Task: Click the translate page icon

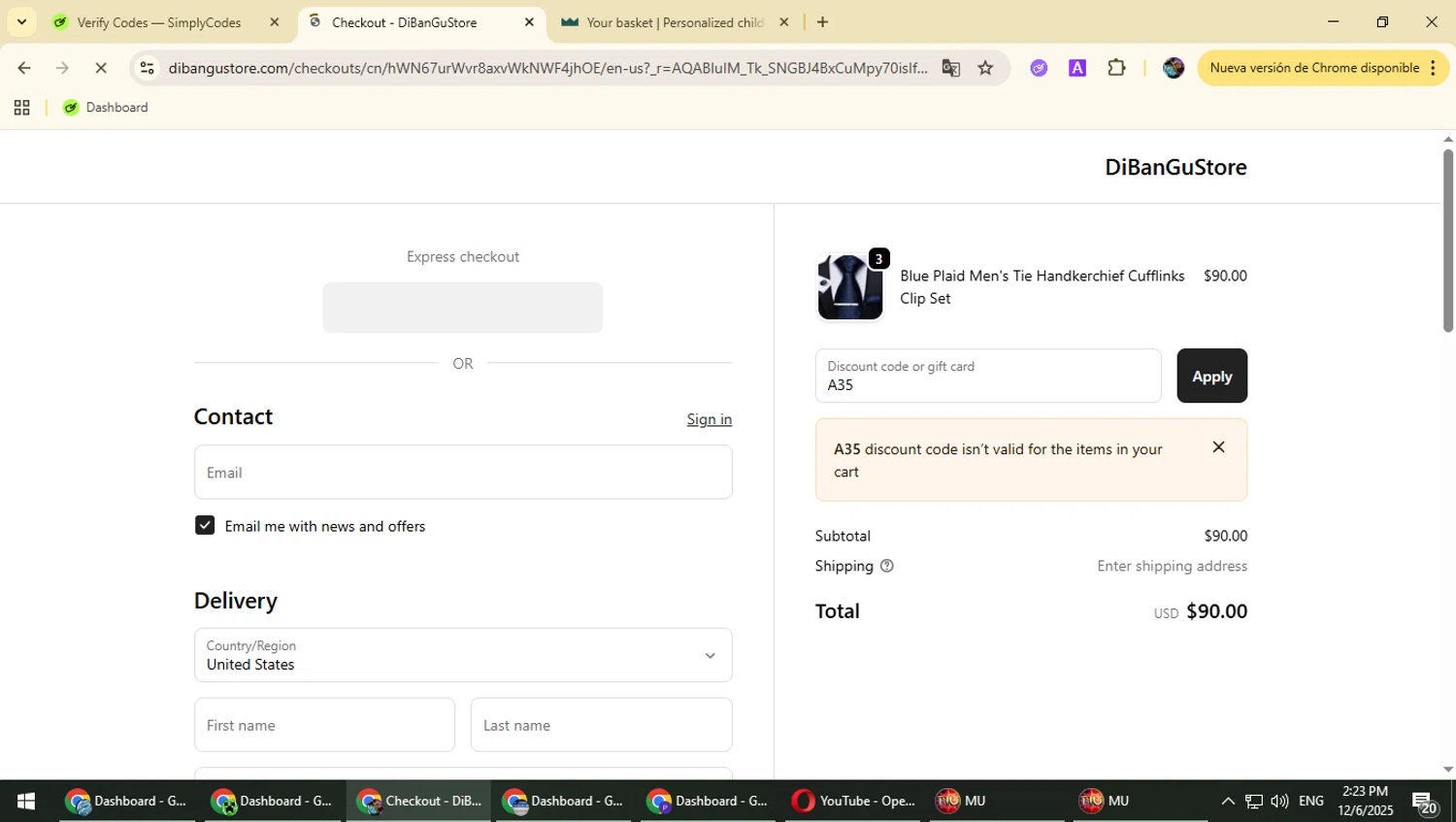Action: (951, 68)
